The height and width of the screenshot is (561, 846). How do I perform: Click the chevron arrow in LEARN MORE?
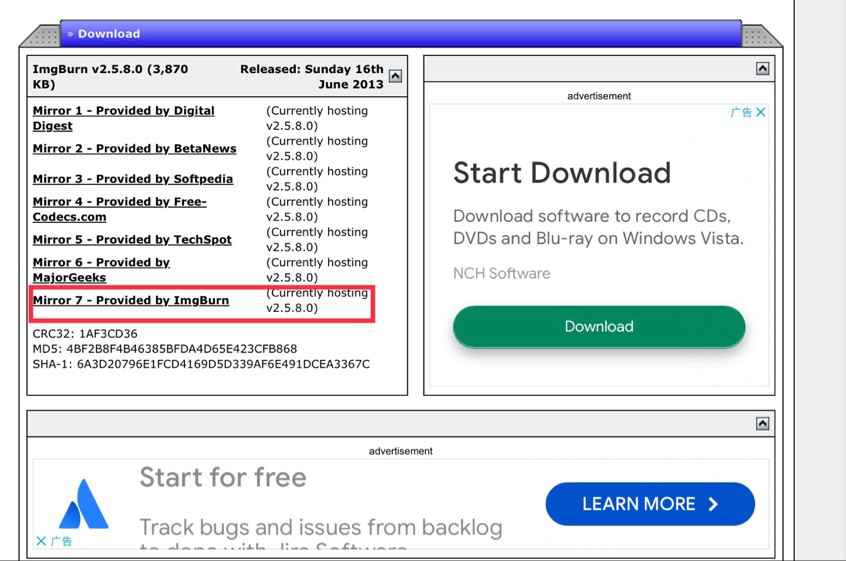coord(713,504)
